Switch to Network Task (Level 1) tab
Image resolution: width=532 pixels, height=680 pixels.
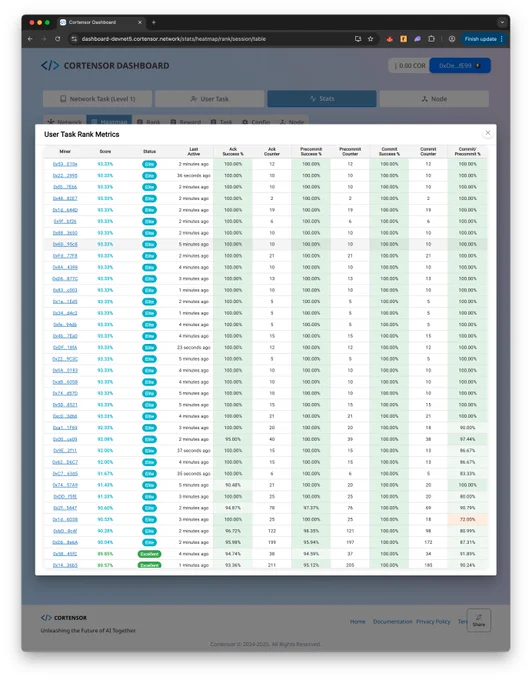point(98,99)
